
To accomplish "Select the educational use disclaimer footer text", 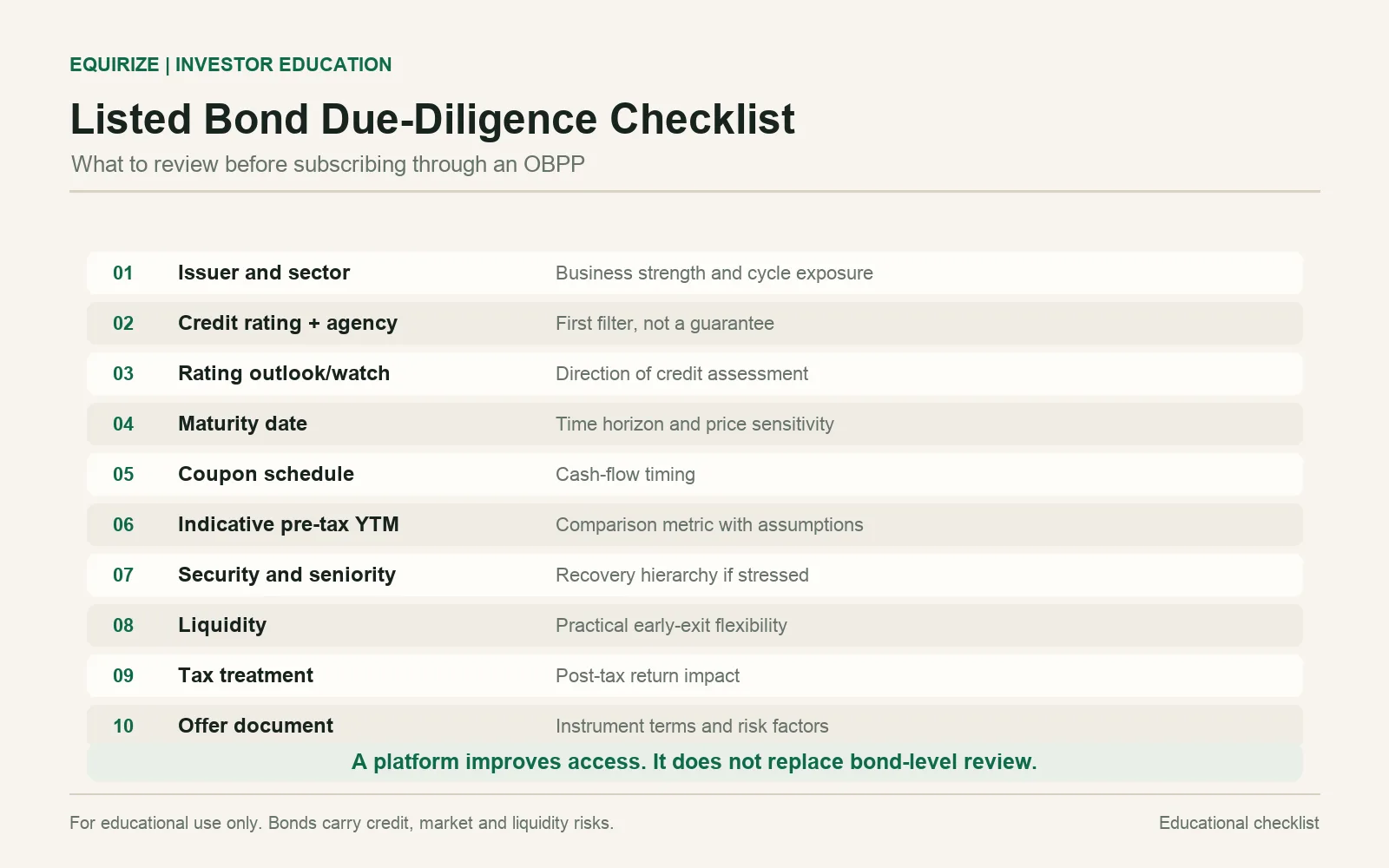I will (341, 823).
